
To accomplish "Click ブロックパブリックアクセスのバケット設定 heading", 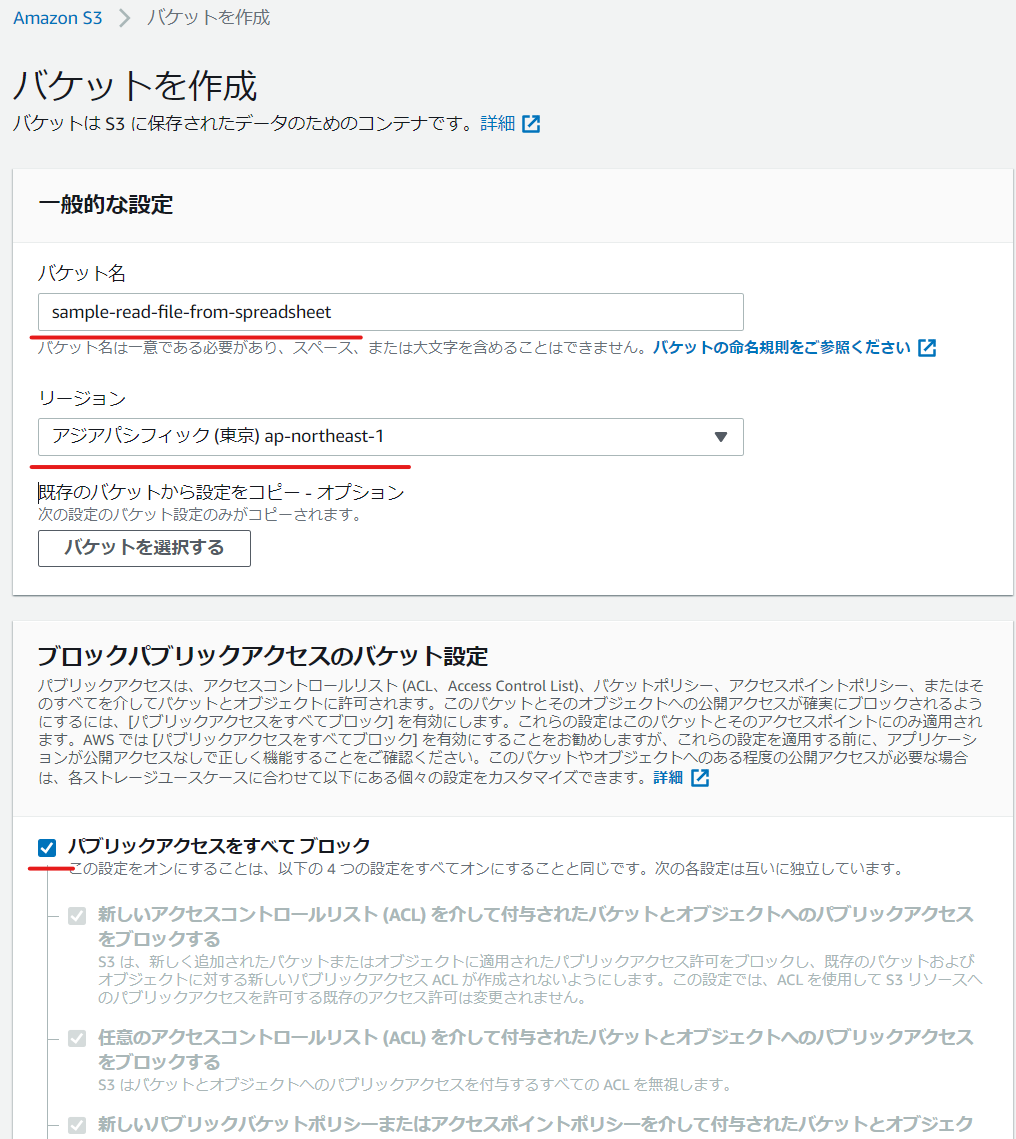I will 262,656.
